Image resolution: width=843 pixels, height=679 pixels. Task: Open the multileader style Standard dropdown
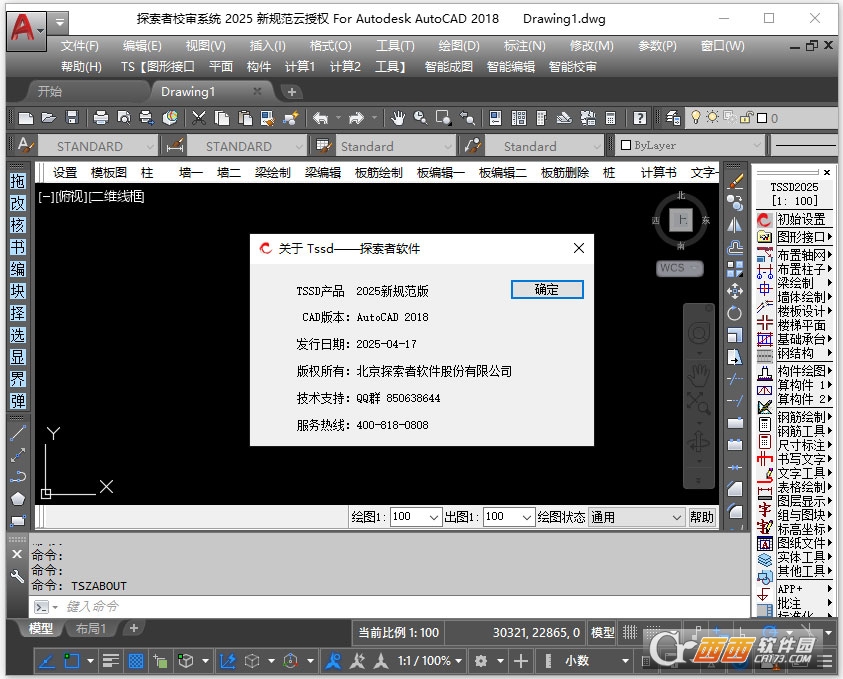[x=545, y=146]
